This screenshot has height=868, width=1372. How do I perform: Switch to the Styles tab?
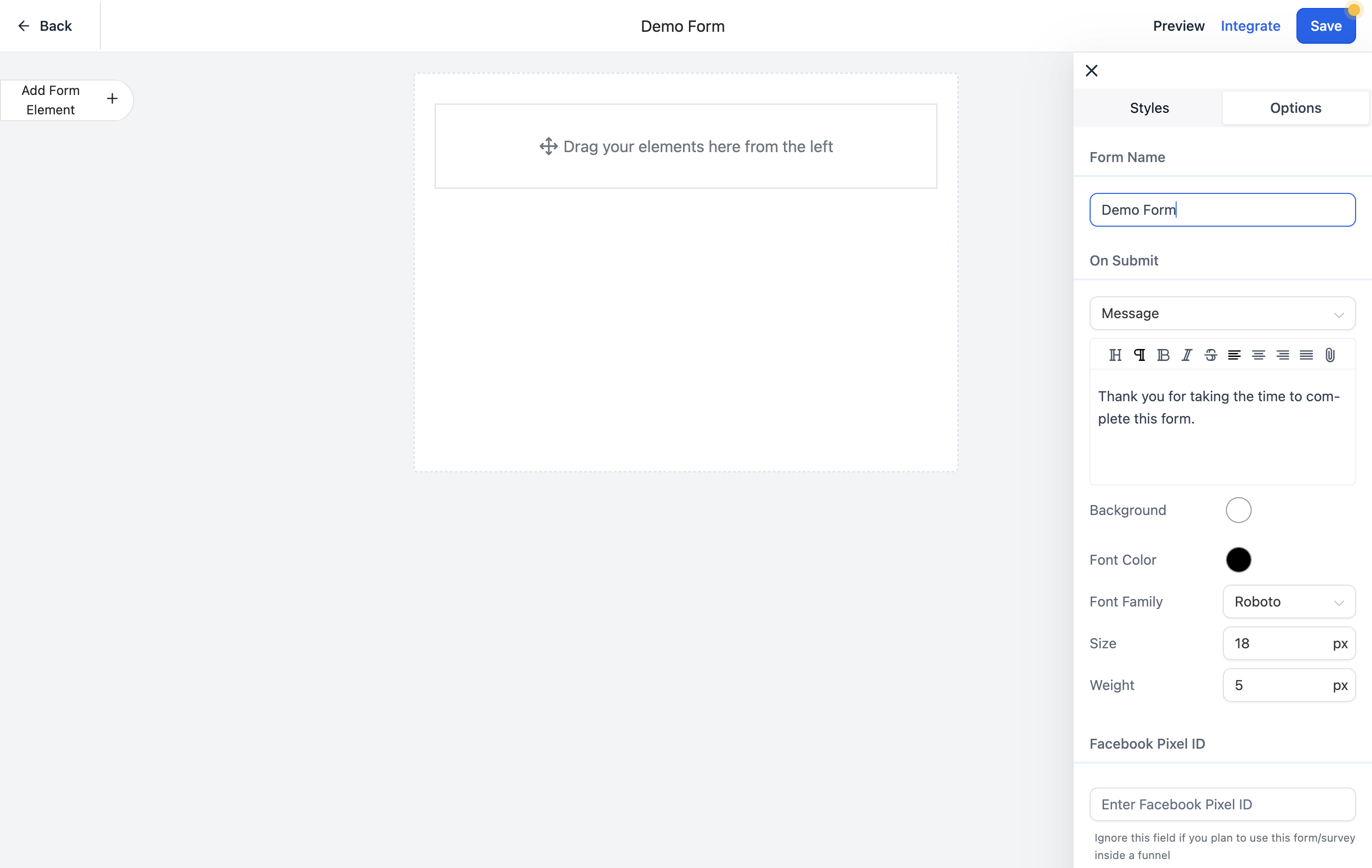(1149, 108)
